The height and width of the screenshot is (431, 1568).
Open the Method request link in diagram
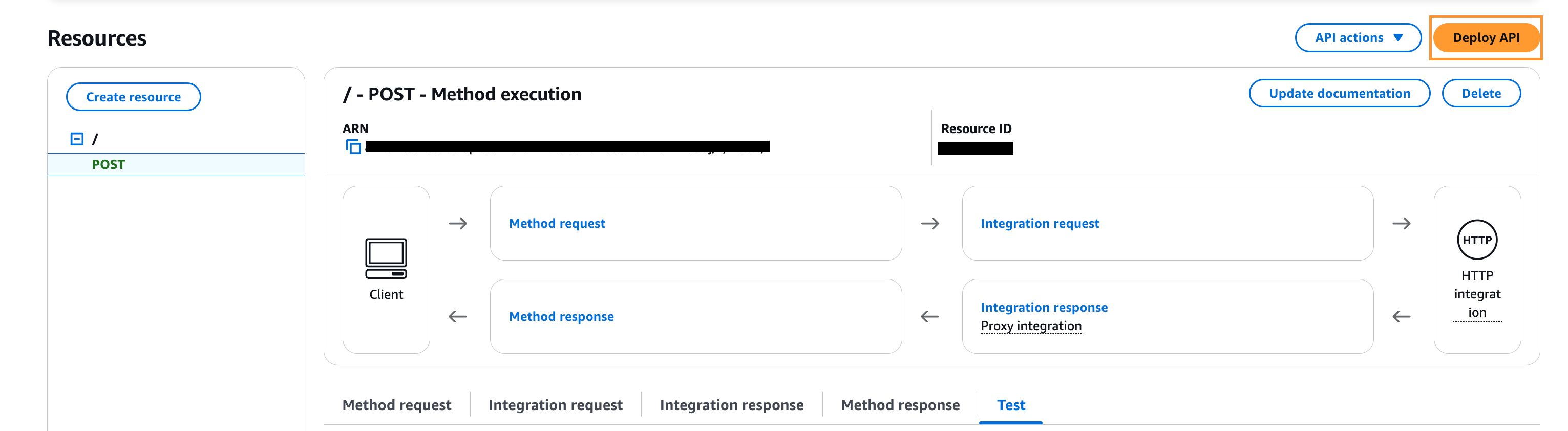557,223
